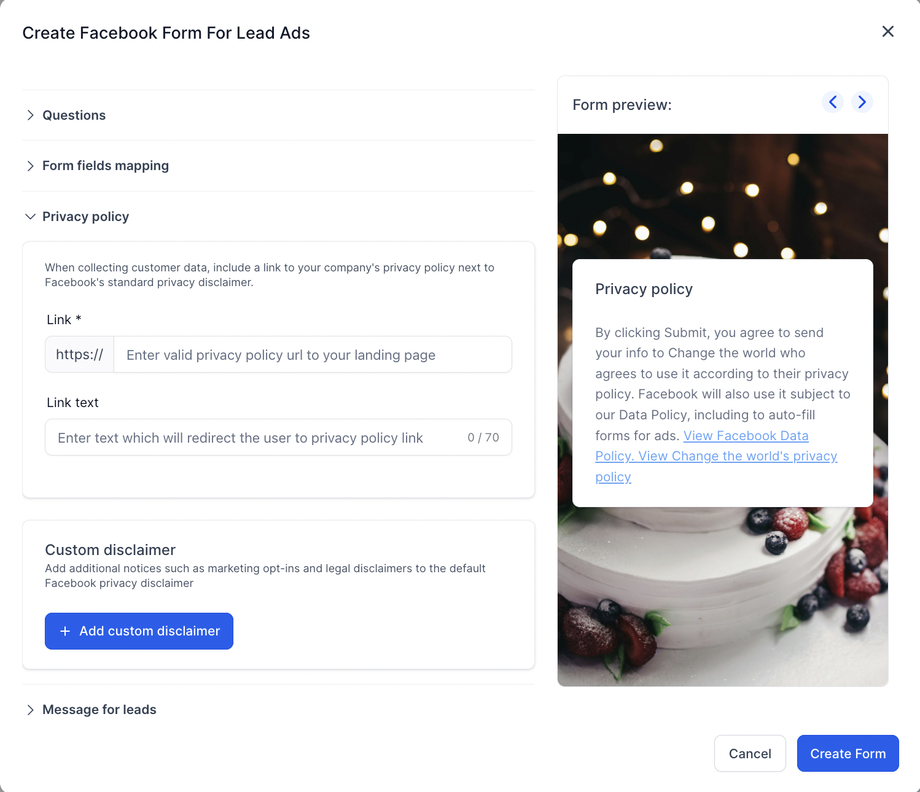This screenshot has height=792, width=920.
Task: Close the Create Facebook Form dialog
Action: (887, 32)
